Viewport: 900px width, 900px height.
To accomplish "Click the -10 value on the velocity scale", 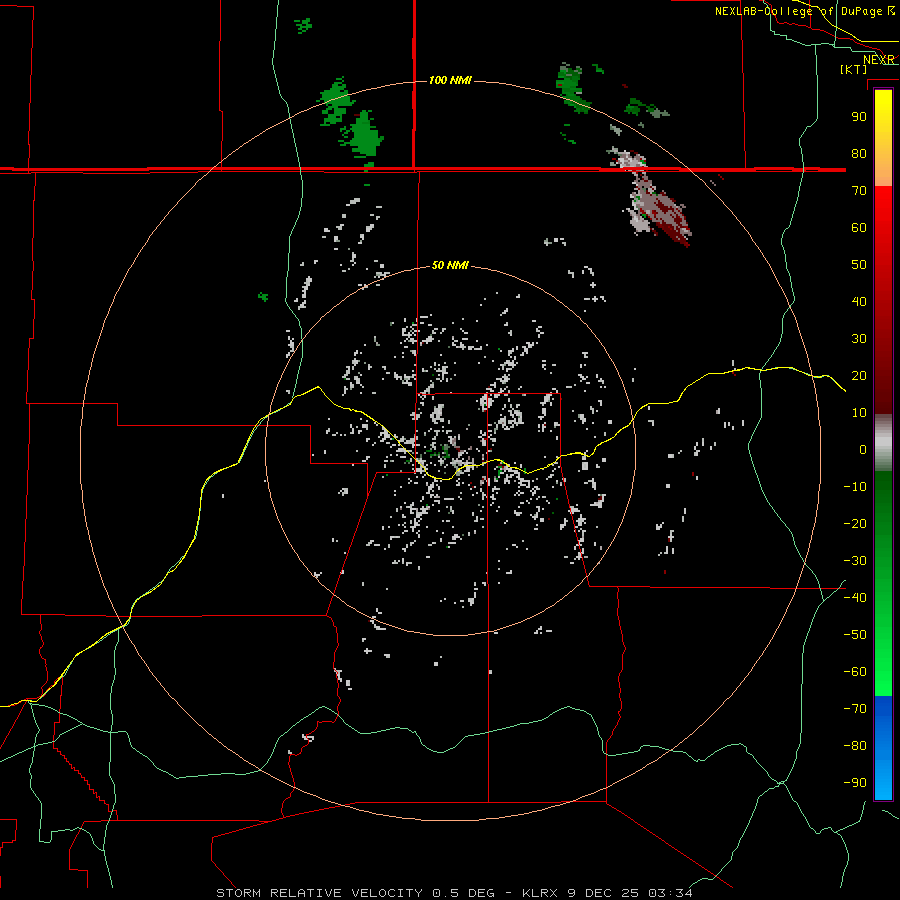I will (x=855, y=487).
